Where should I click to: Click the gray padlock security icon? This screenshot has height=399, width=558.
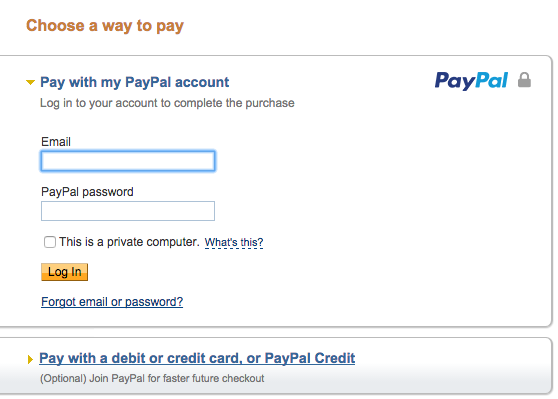pyautogui.click(x=524, y=80)
